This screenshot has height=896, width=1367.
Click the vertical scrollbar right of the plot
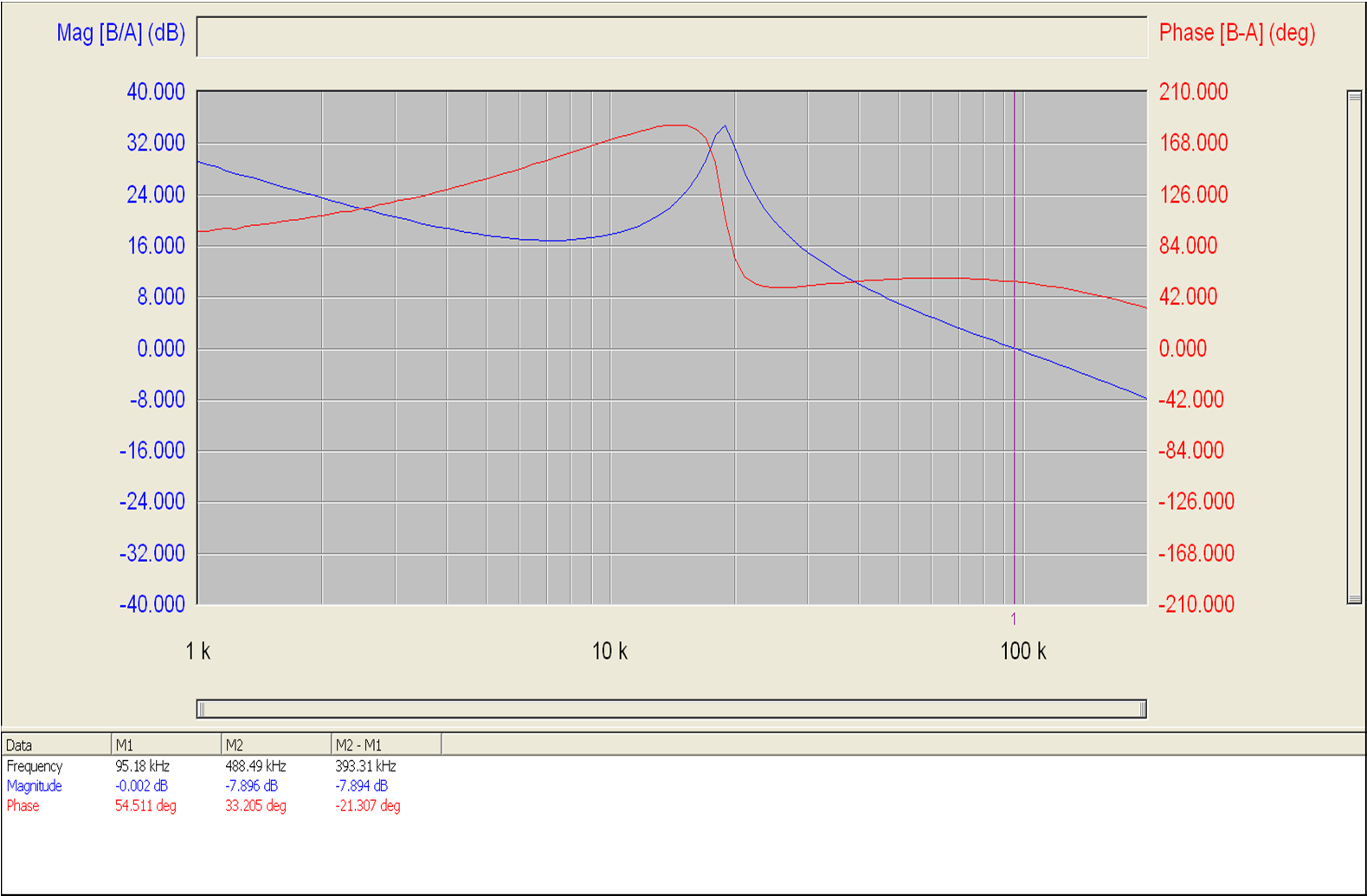(x=1355, y=347)
